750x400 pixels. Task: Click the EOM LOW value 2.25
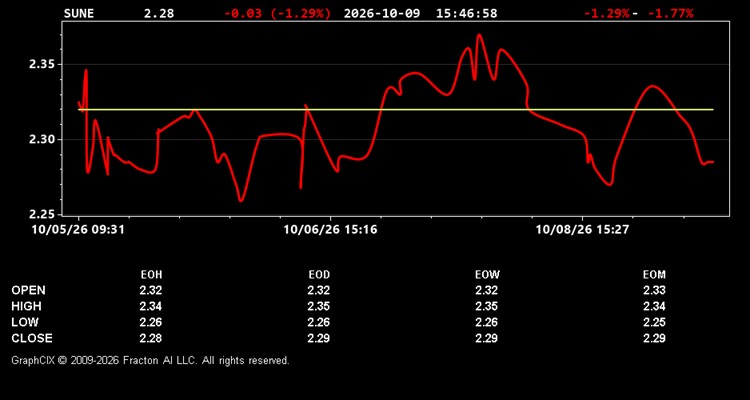(x=654, y=322)
